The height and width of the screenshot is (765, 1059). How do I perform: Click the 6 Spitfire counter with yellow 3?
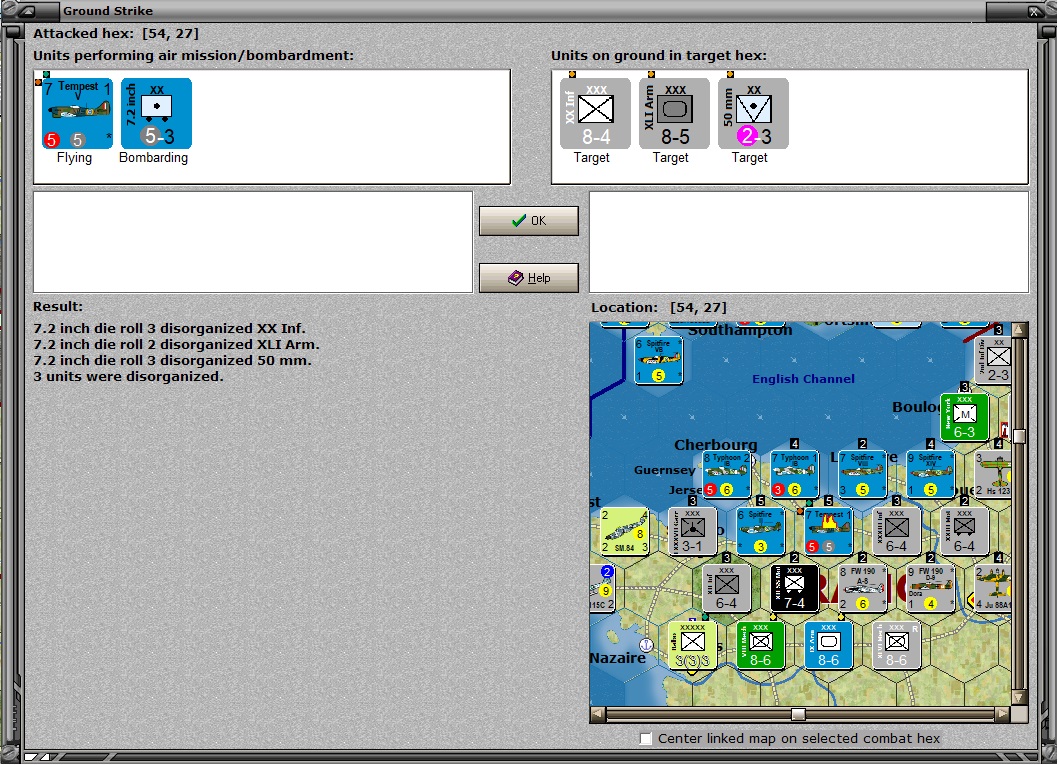point(760,531)
